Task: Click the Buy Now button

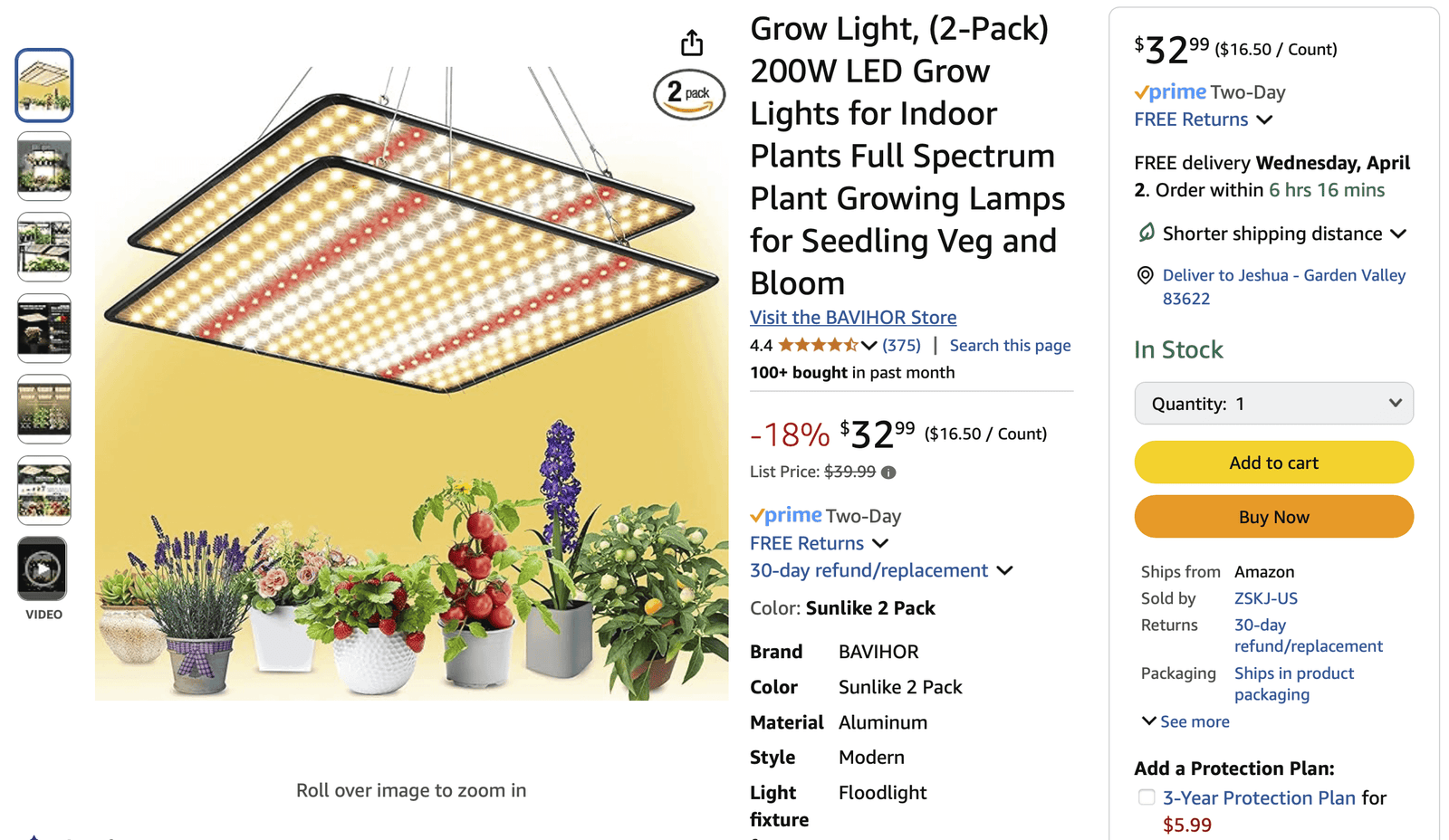Action: [x=1273, y=516]
